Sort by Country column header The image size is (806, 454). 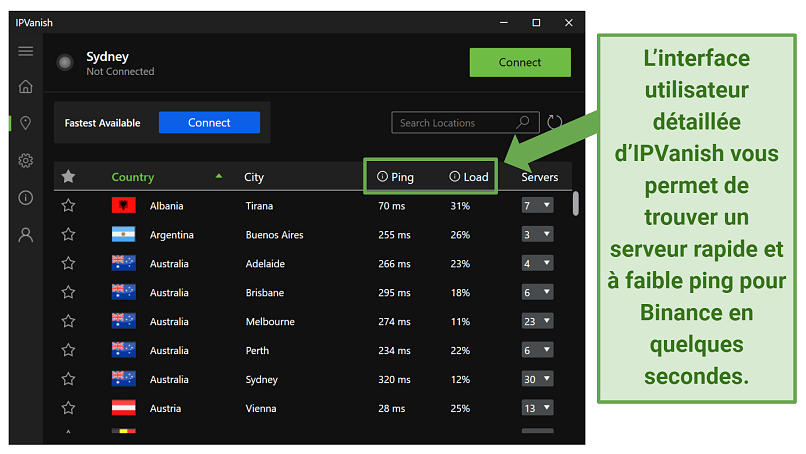coord(133,177)
